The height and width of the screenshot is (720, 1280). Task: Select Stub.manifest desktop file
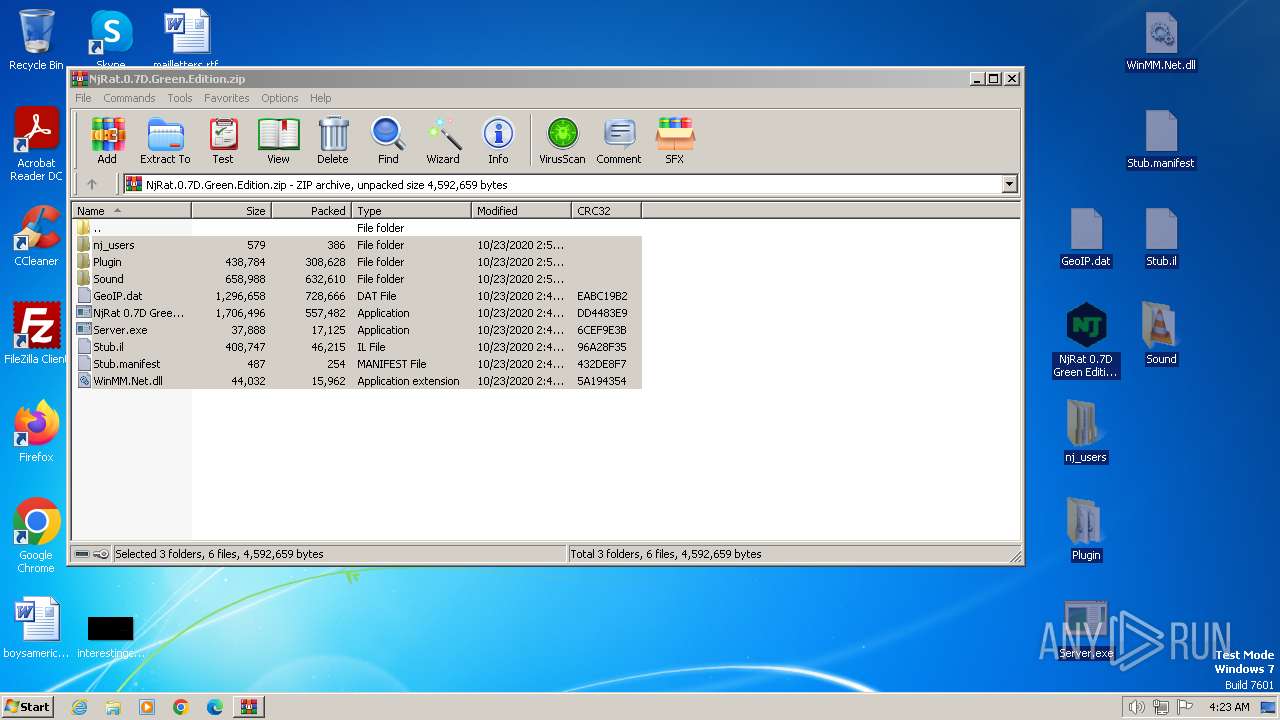coord(1161,140)
